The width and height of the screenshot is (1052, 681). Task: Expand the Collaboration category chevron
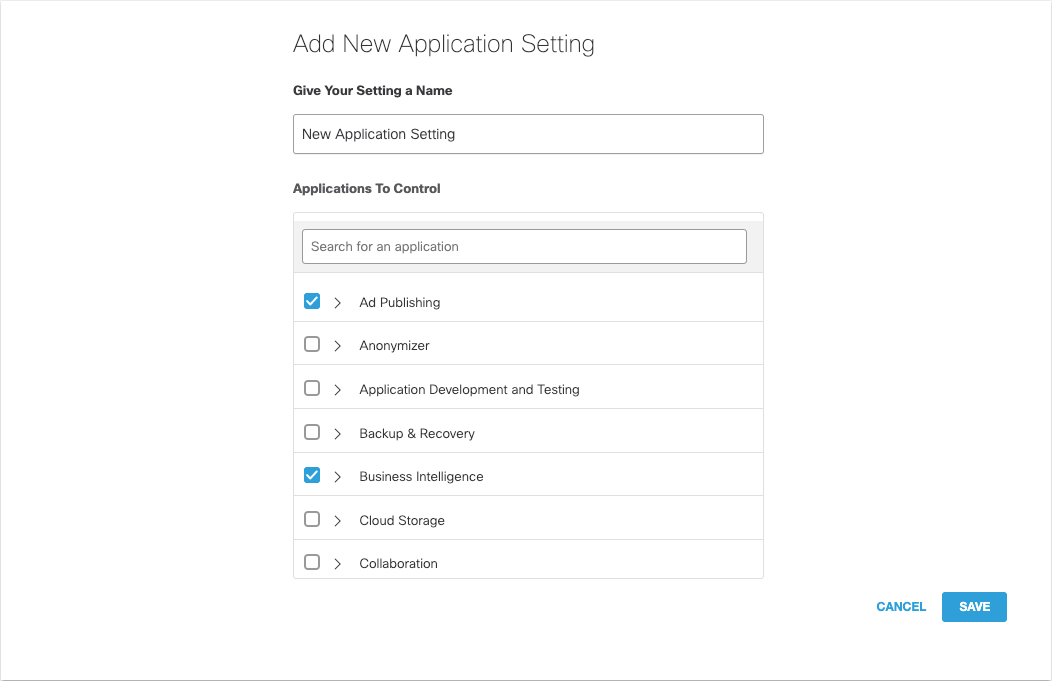(x=337, y=564)
